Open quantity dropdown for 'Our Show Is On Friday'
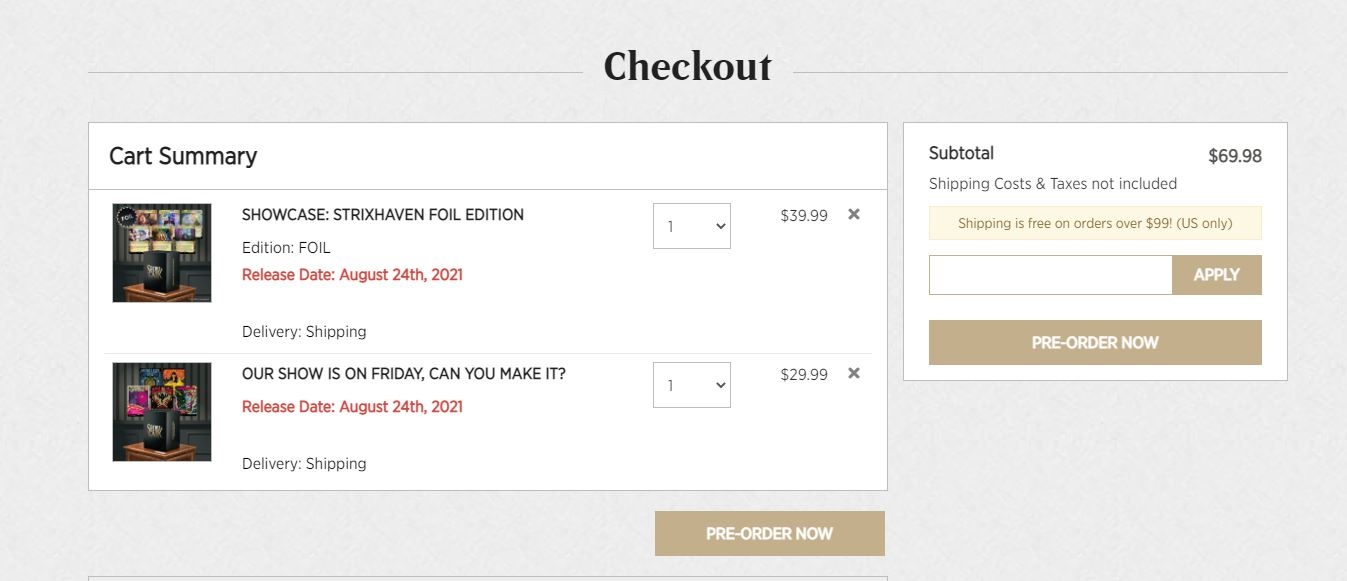 (692, 385)
